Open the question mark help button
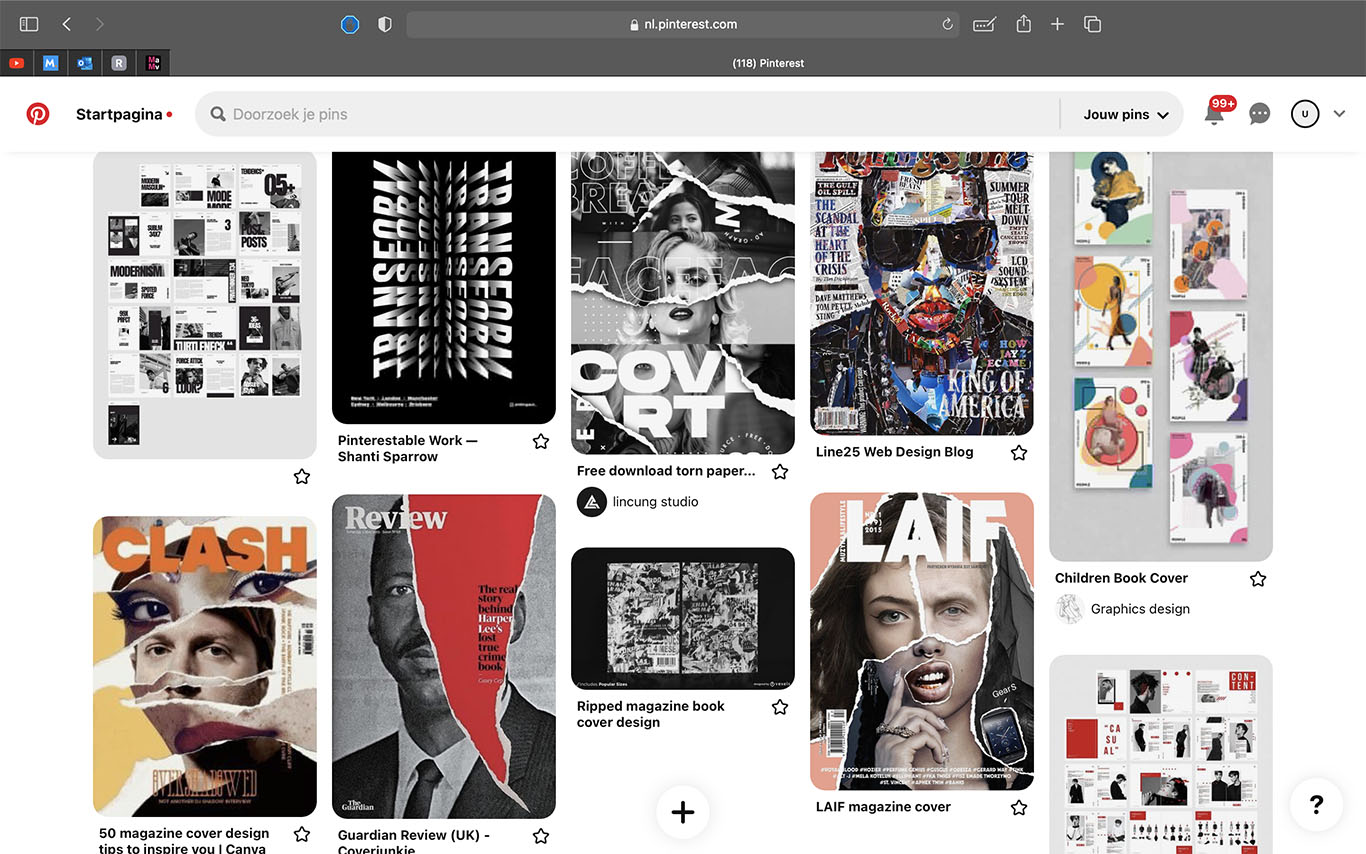1366x854 pixels. (1316, 804)
